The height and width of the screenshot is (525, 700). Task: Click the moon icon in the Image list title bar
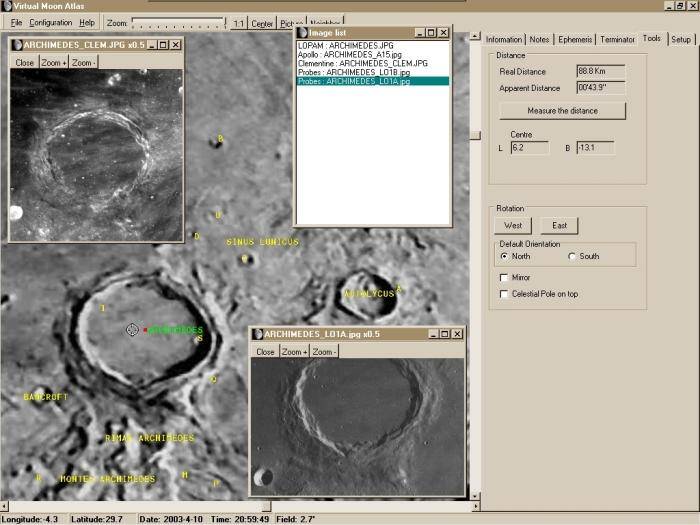click(x=302, y=33)
